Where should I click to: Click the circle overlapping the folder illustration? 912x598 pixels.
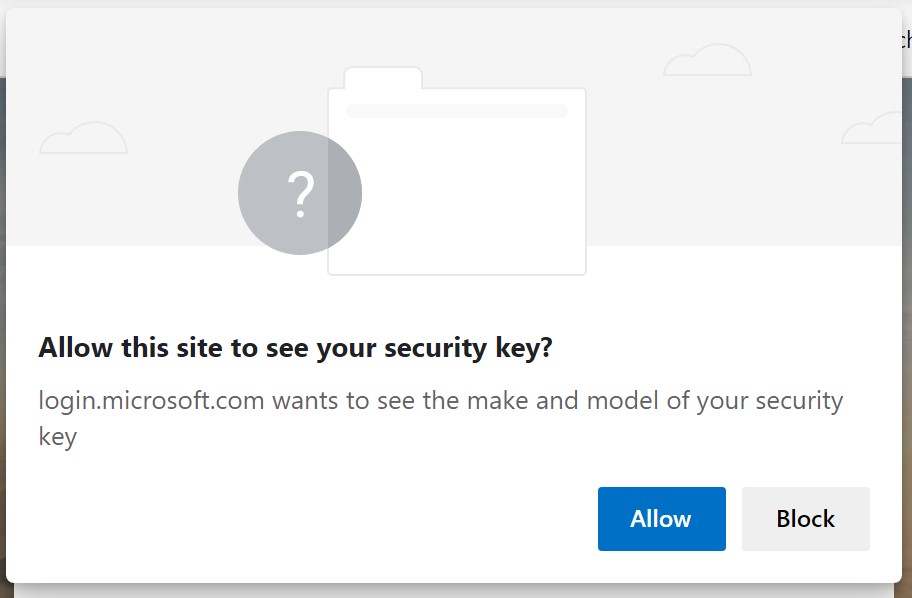pos(299,192)
